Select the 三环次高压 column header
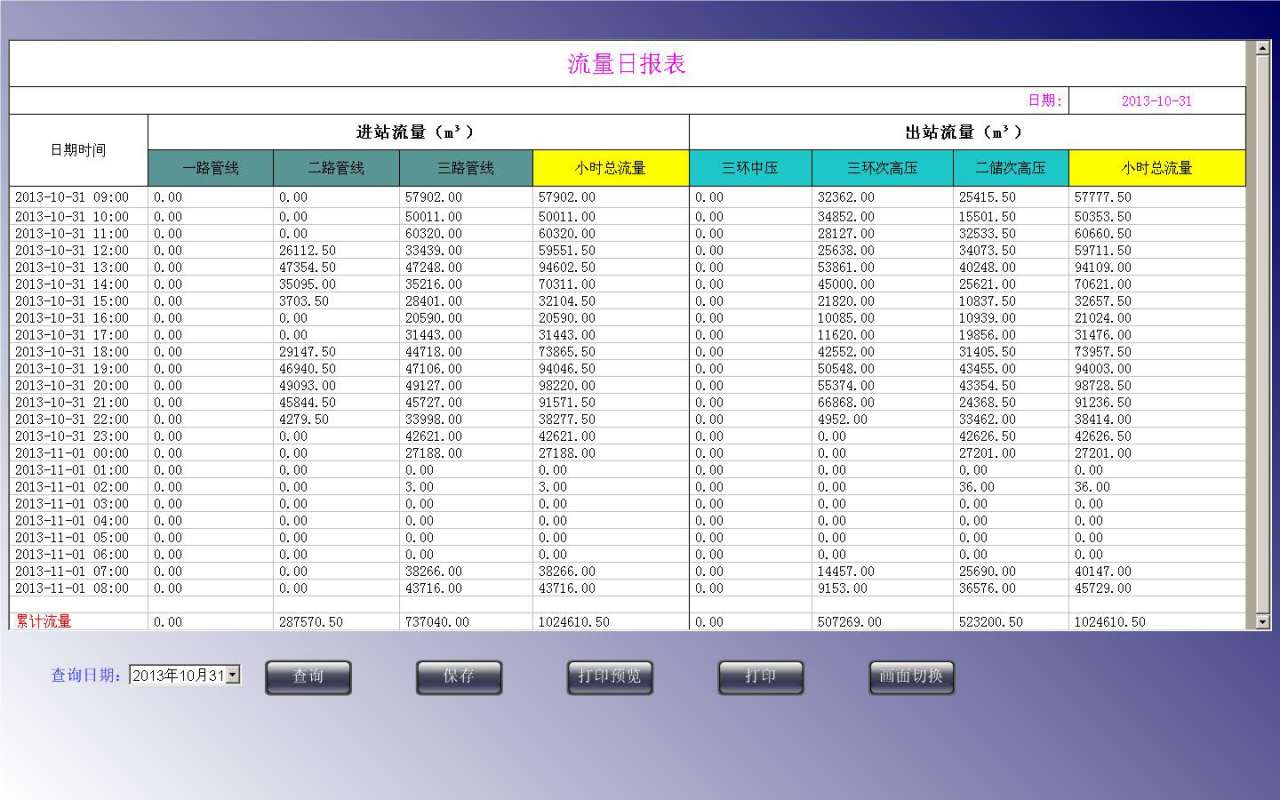 [x=882, y=168]
